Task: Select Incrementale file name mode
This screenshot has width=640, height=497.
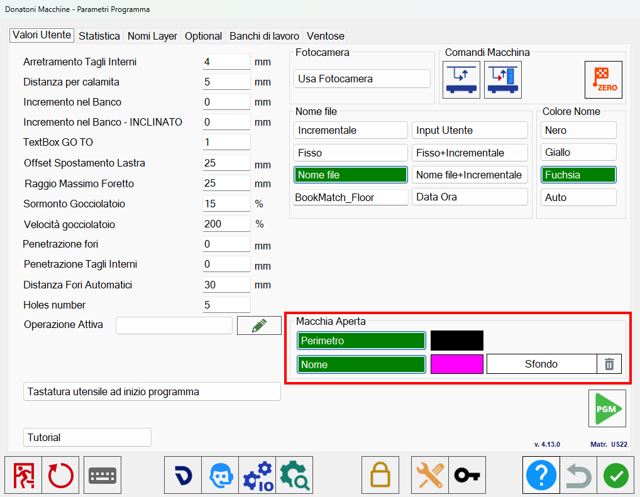Action: [350, 130]
